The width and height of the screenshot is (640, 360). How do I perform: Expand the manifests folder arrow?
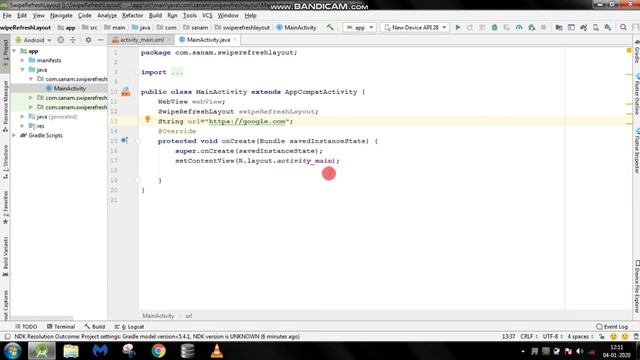click(x=22, y=60)
